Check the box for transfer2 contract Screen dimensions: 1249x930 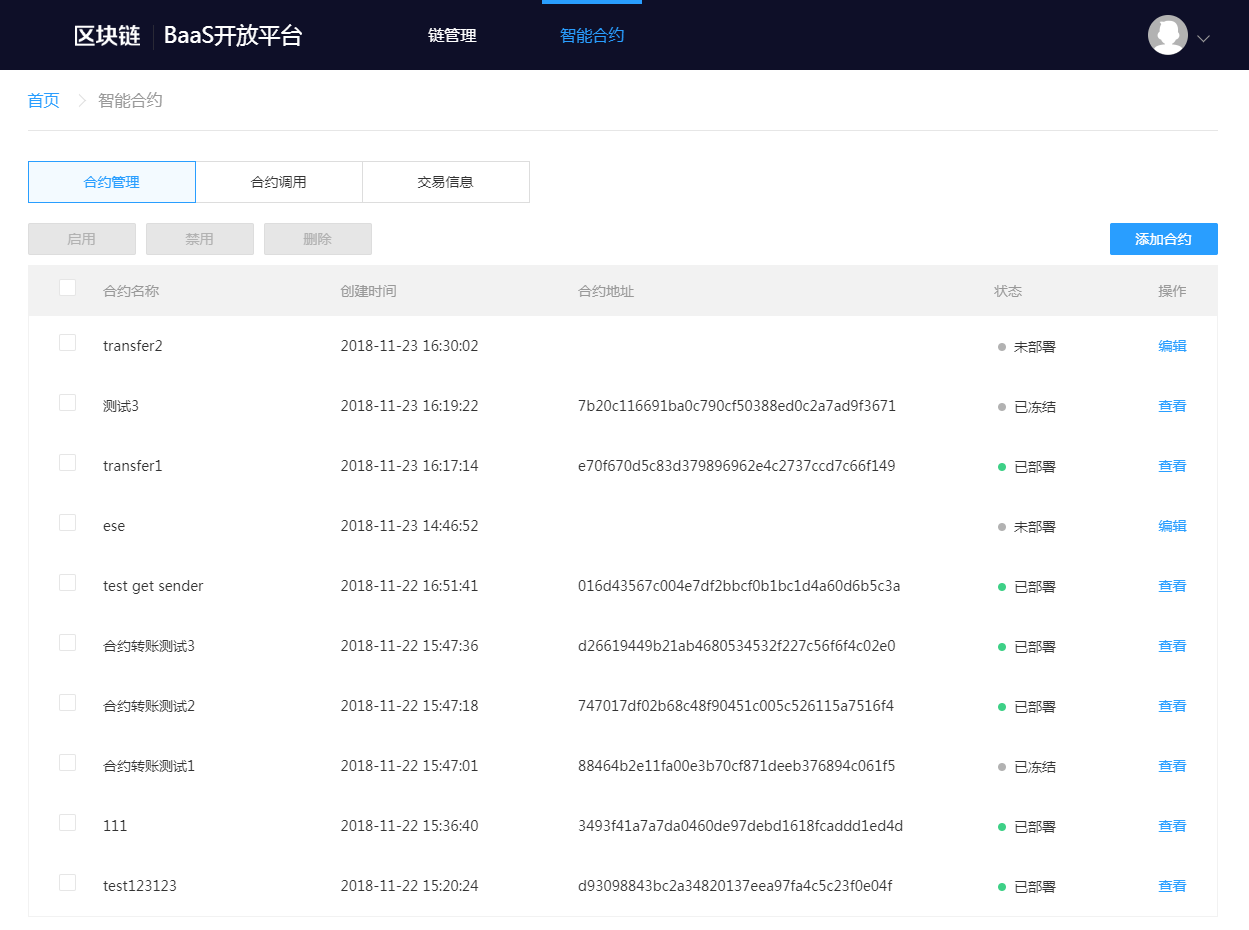click(67, 343)
